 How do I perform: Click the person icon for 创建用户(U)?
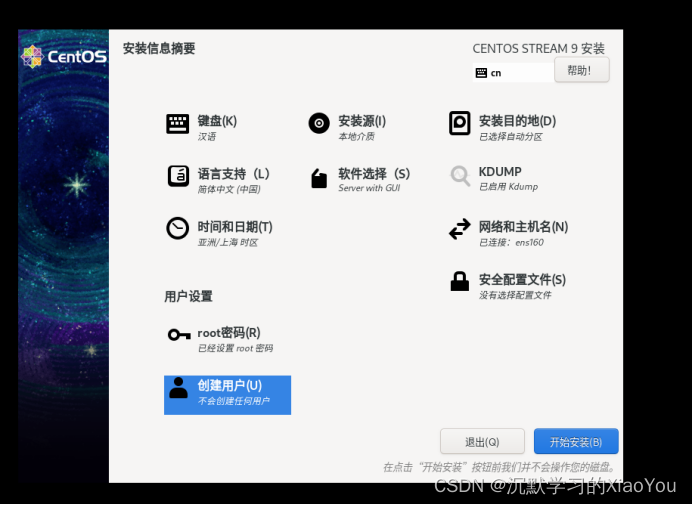click(178, 388)
